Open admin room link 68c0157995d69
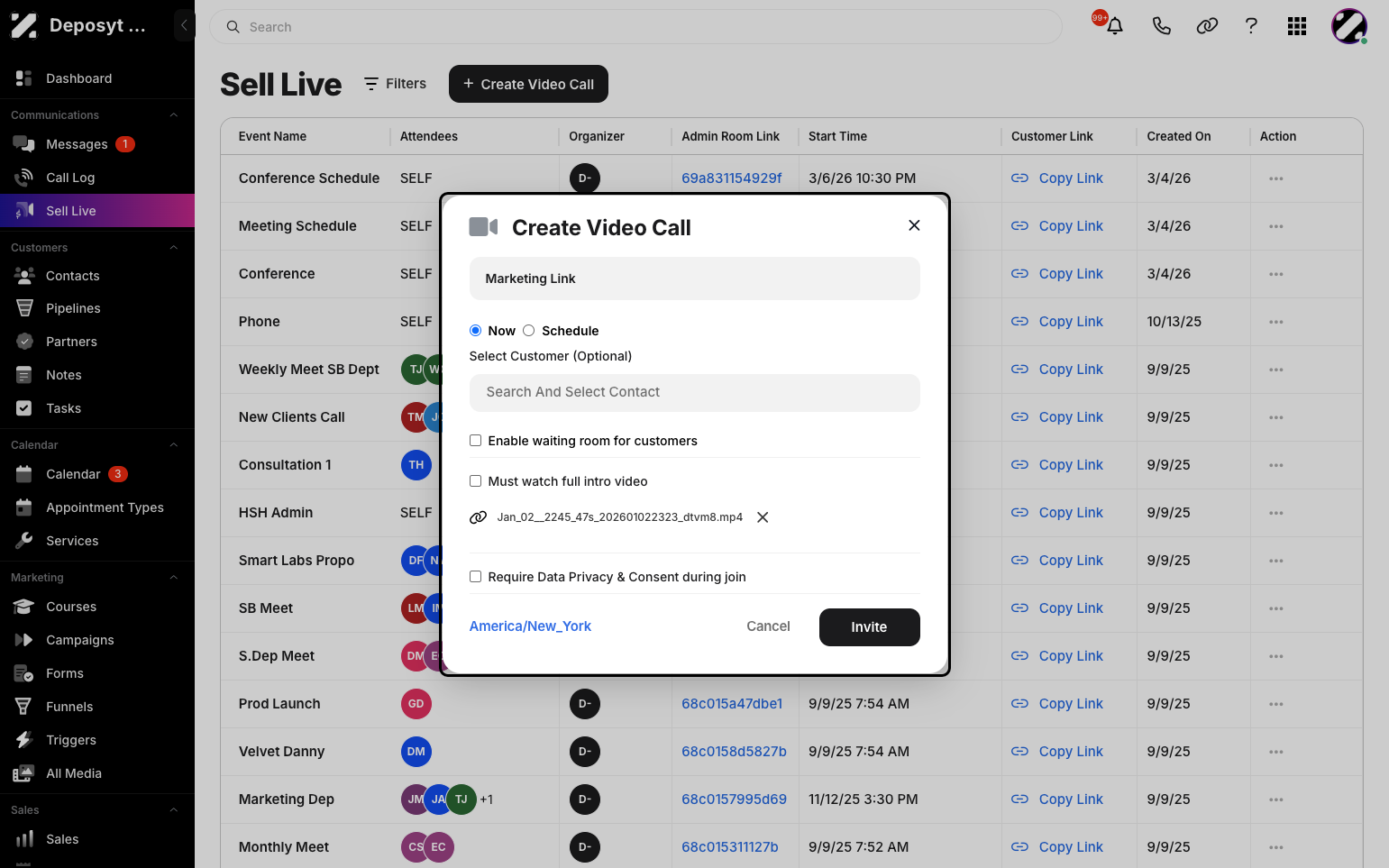 (x=734, y=799)
